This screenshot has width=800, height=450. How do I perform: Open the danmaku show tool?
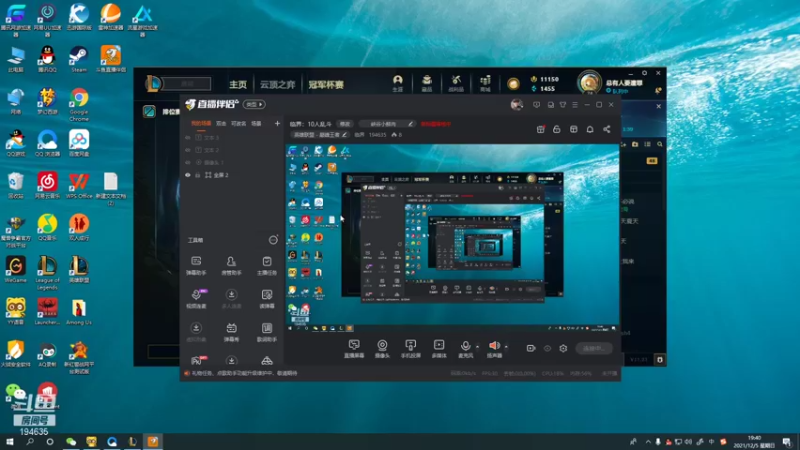(231, 332)
